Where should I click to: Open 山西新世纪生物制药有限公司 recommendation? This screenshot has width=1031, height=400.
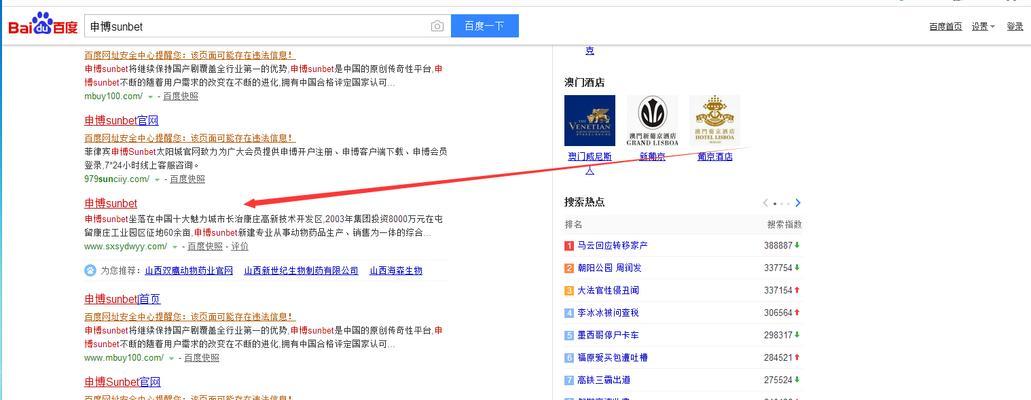click(x=301, y=270)
